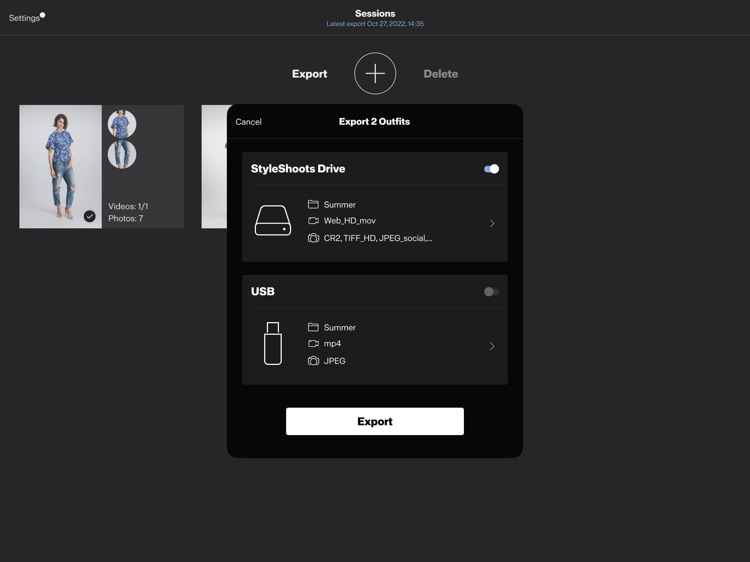750x562 pixels.
Task: Click the mp4 video format text
Action: pos(332,343)
